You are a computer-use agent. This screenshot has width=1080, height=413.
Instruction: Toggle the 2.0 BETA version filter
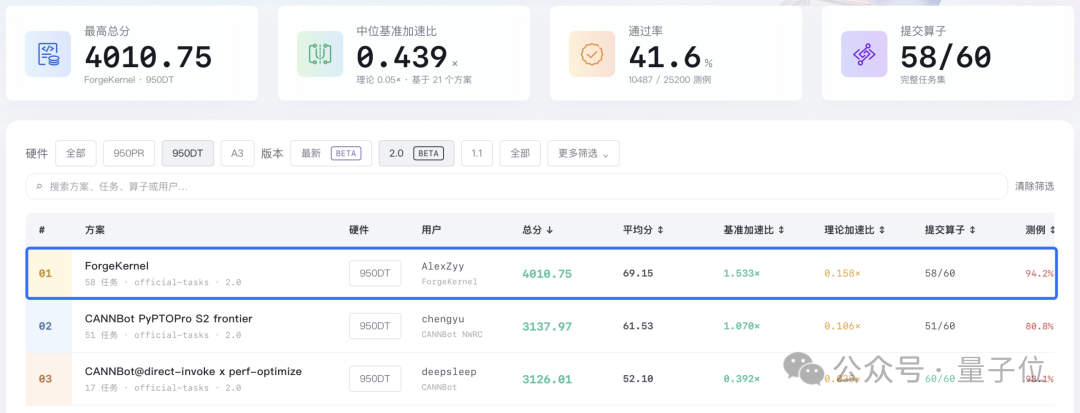416,153
